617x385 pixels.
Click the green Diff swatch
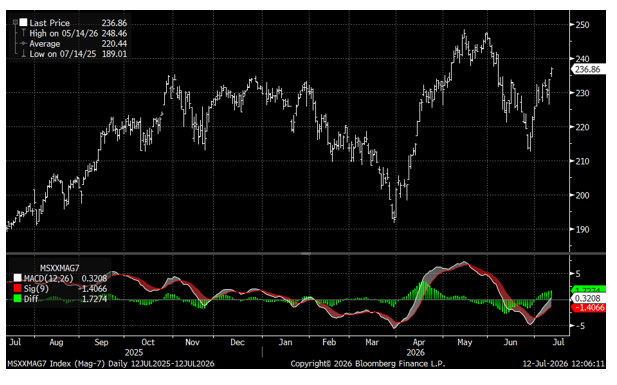tap(17, 299)
